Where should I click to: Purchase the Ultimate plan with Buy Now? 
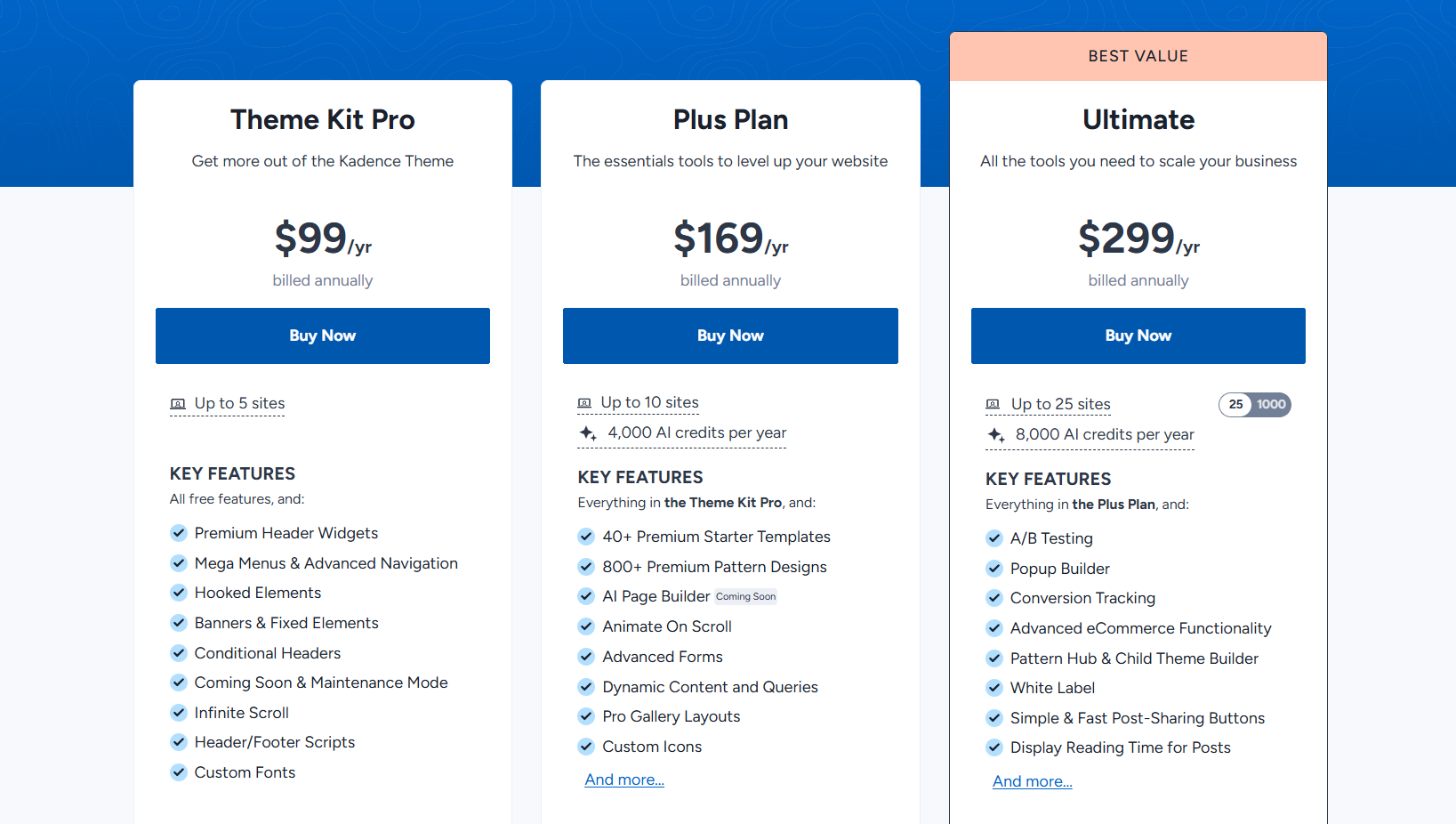[x=1138, y=335]
